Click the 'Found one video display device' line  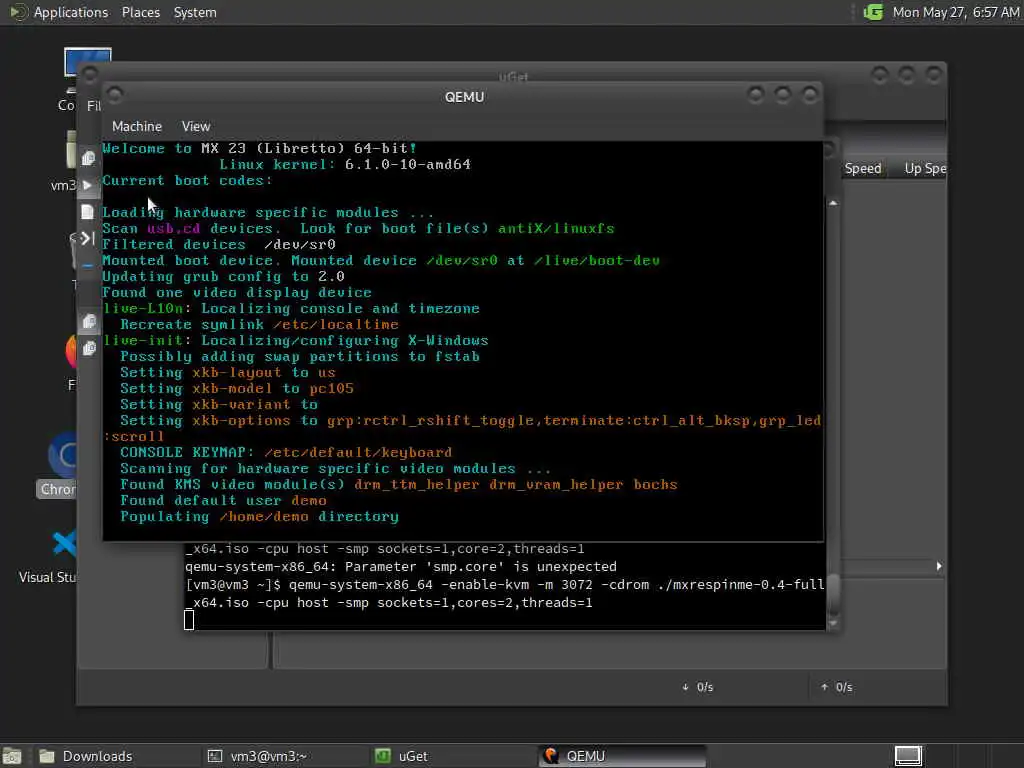pyautogui.click(x=237, y=293)
